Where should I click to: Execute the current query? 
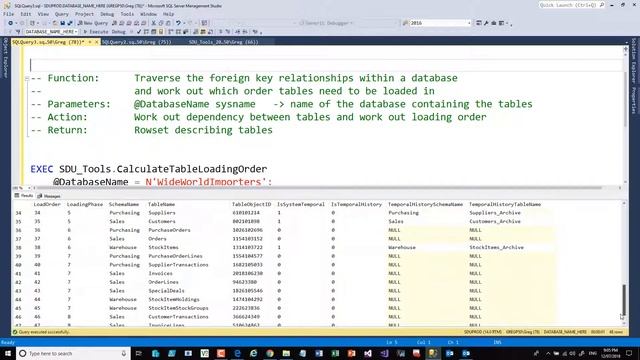click(96, 32)
